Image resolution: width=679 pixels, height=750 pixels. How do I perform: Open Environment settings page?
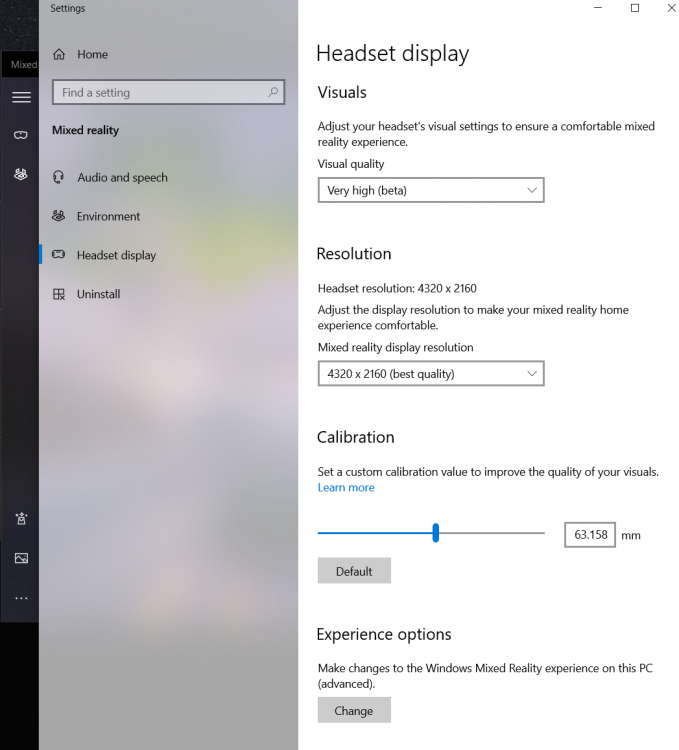109,216
